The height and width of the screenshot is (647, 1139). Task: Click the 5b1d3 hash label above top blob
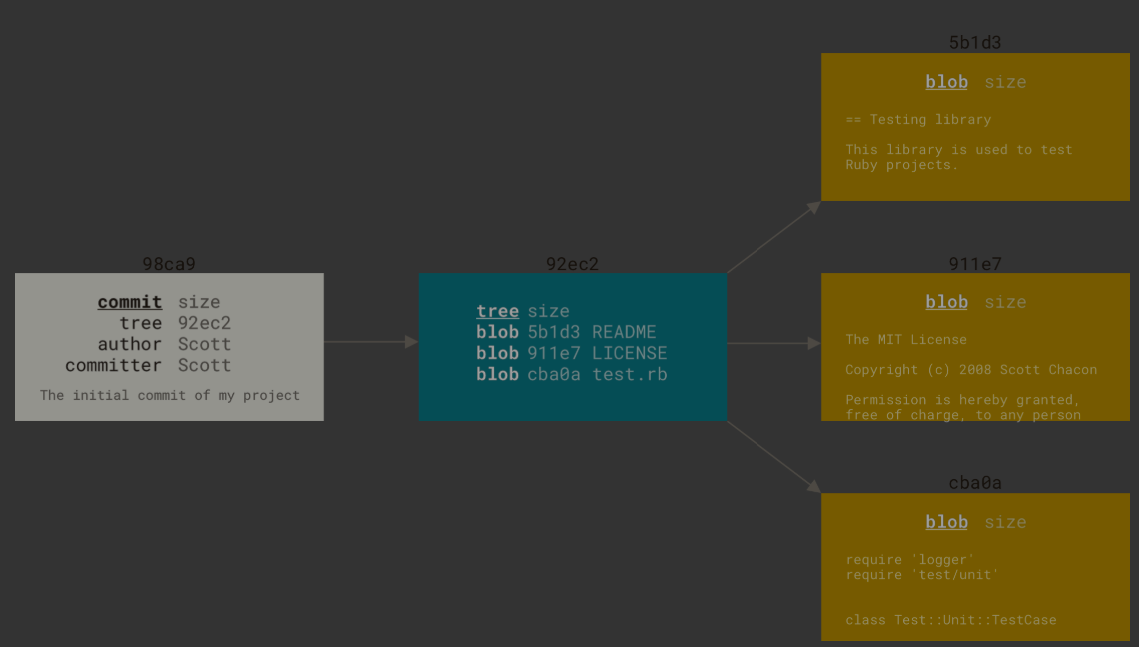pos(975,43)
